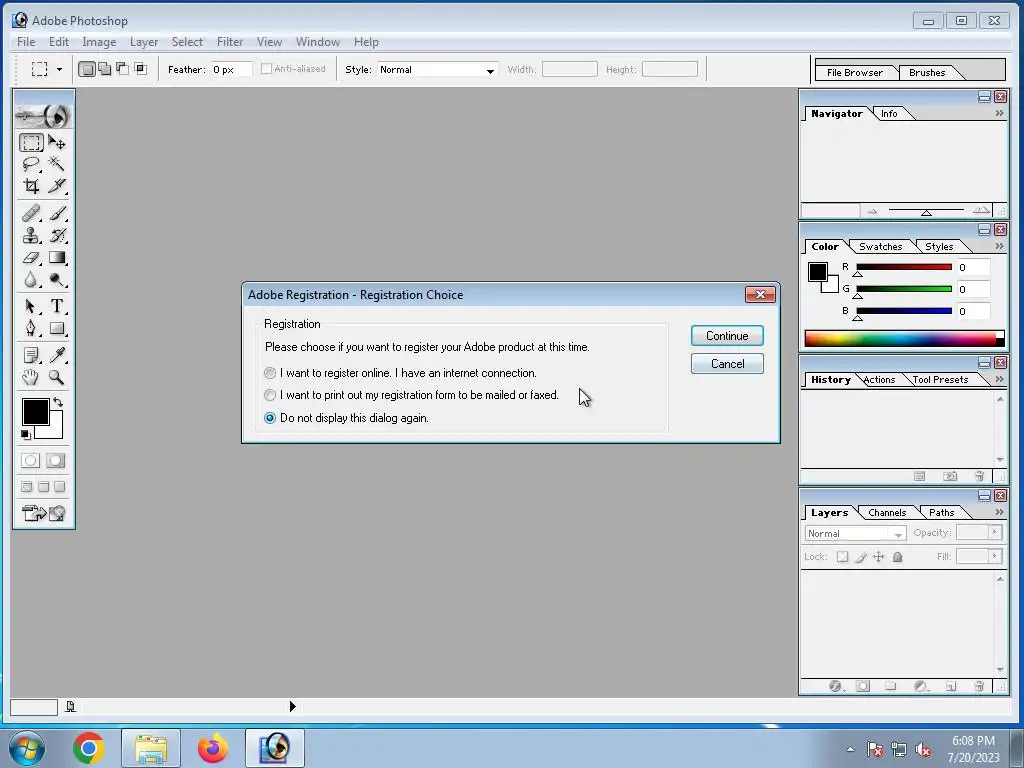Open Google Chrome from the taskbar
The height and width of the screenshot is (768, 1024).
pos(89,748)
